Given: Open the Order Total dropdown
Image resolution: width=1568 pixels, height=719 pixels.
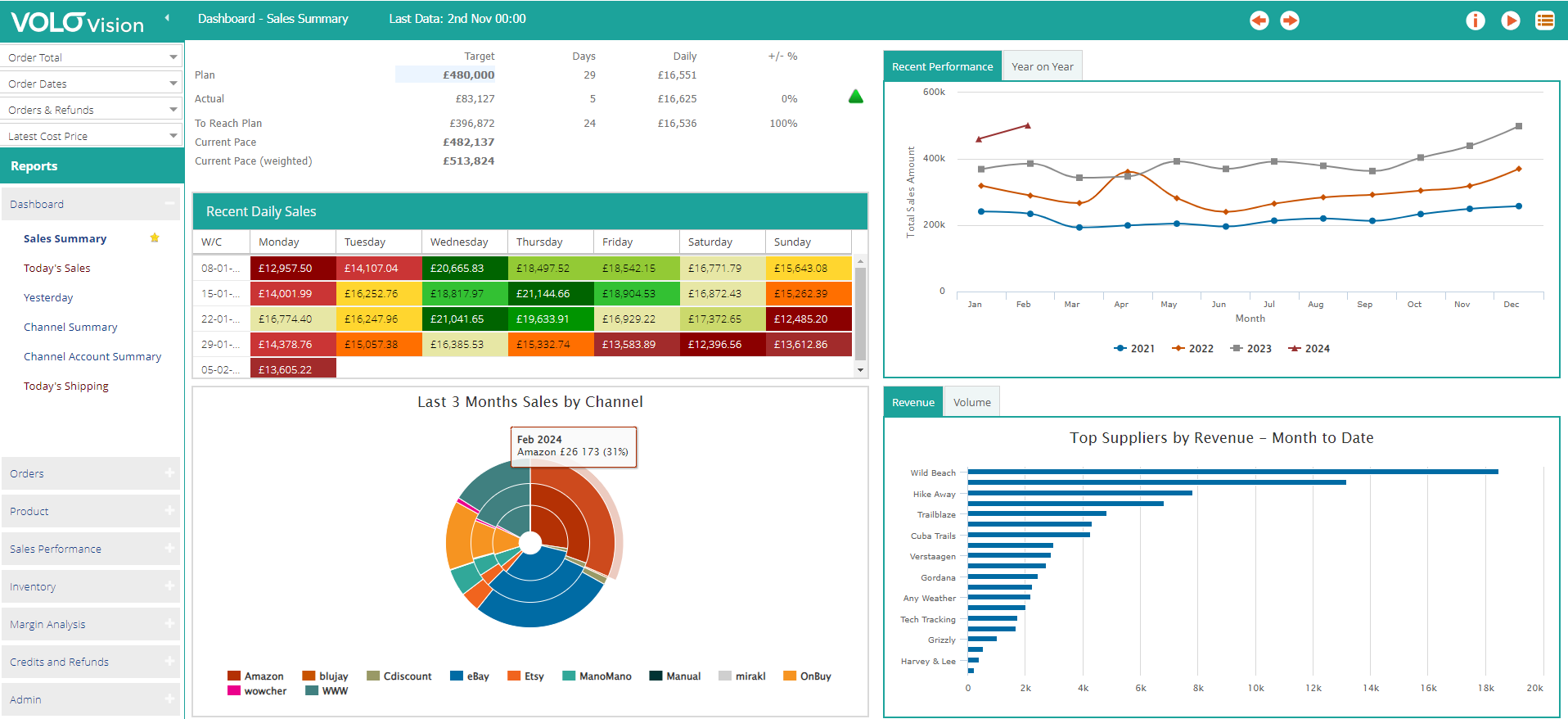Looking at the screenshot, I should click(x=92, y=57).
